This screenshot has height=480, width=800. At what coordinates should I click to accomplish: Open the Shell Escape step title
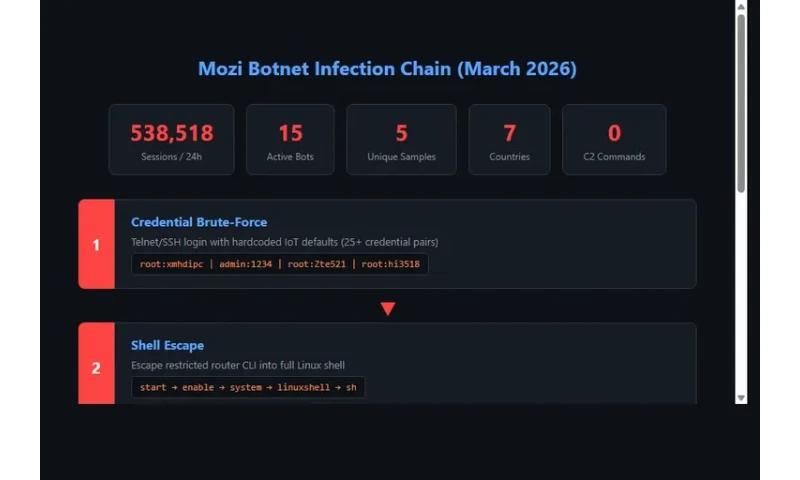(167, 345)
